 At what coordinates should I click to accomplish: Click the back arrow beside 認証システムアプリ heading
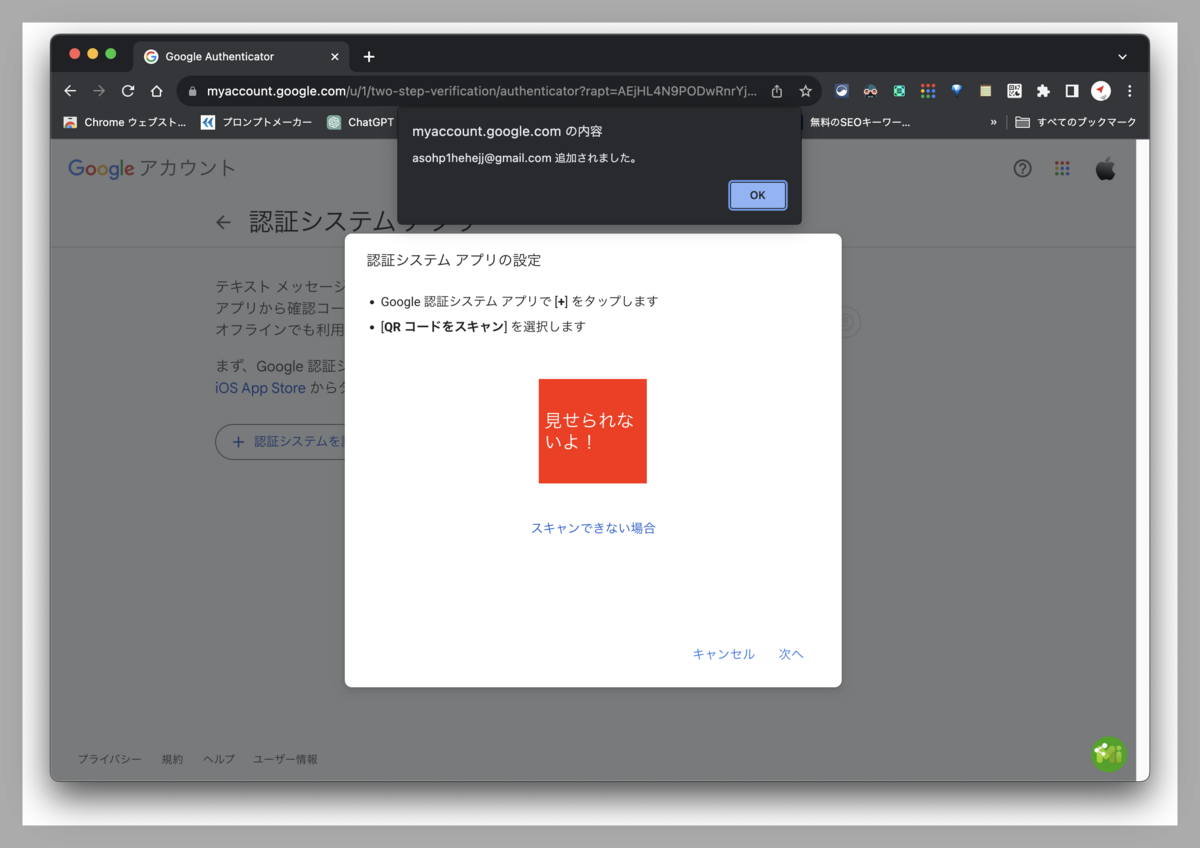click(x=223, y=222)
